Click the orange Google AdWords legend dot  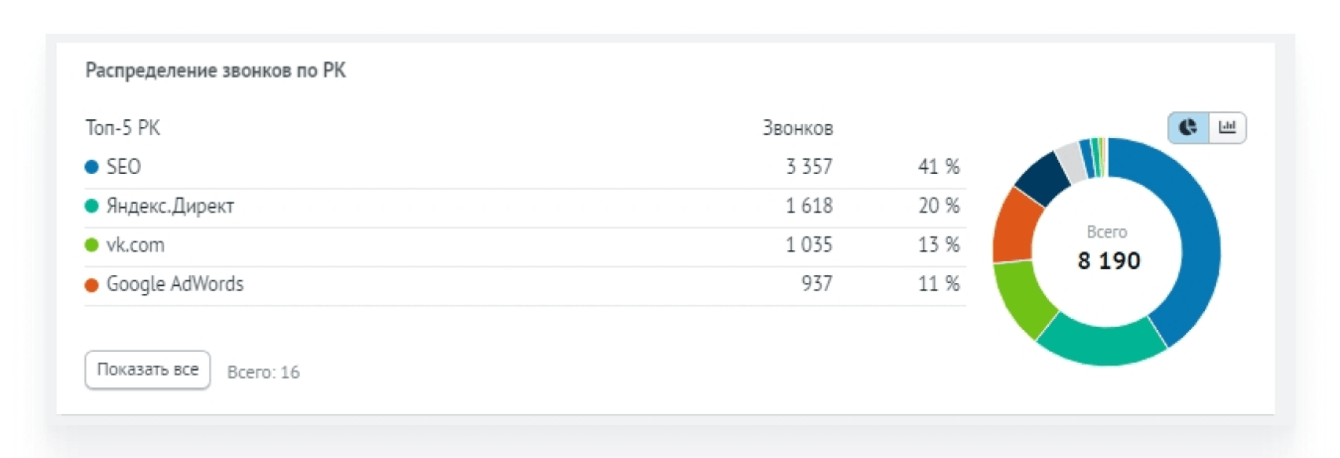92,285
